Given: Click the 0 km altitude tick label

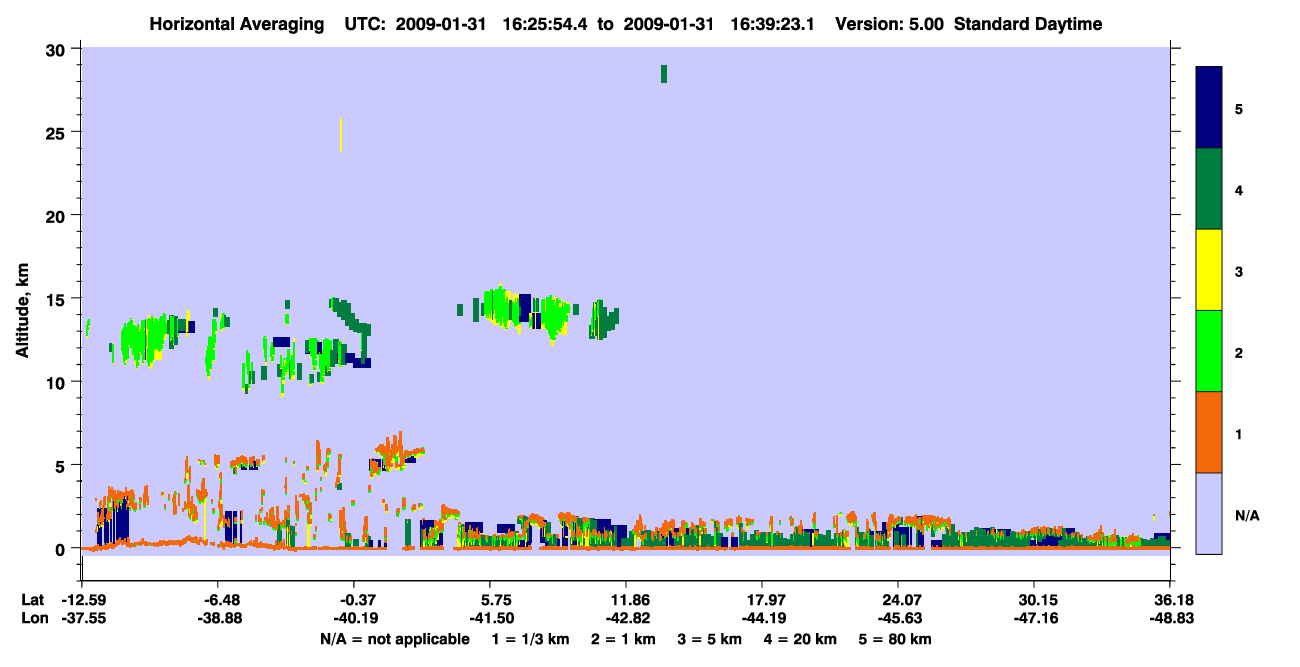Looking at the screenshot, I should point(62,549).
